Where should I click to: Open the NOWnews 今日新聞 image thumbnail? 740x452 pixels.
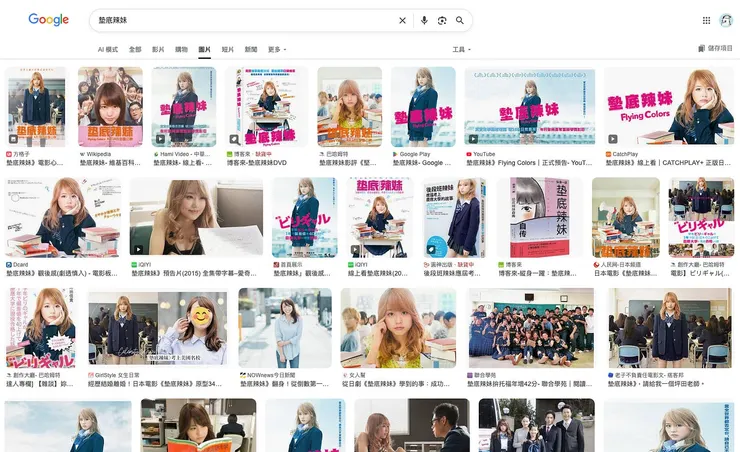click(x=285, y=328)
